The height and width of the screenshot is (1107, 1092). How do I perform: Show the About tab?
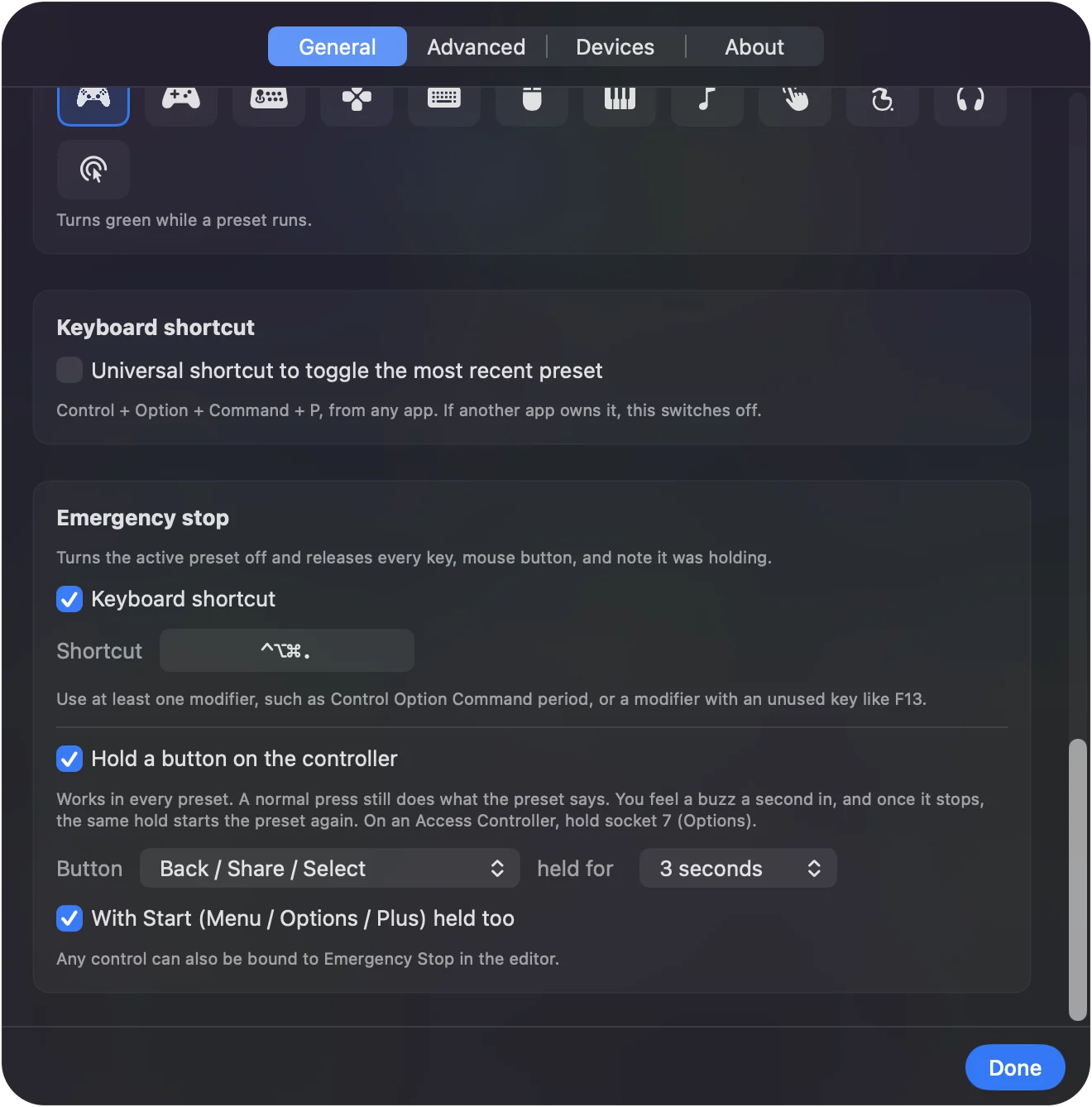click(754, 47)
